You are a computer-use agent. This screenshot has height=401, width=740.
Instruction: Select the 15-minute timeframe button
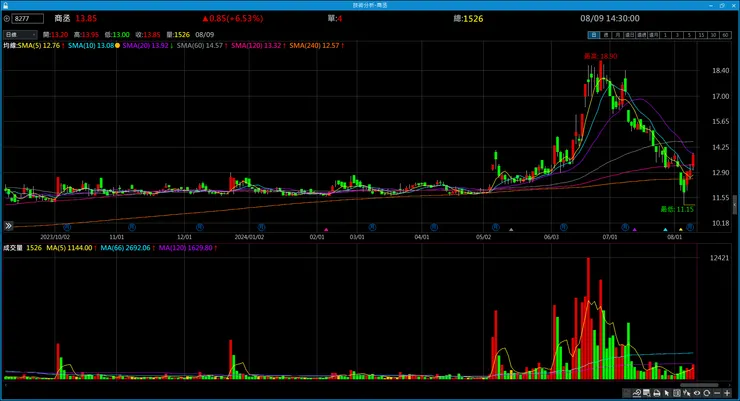[x=702, y=35]
